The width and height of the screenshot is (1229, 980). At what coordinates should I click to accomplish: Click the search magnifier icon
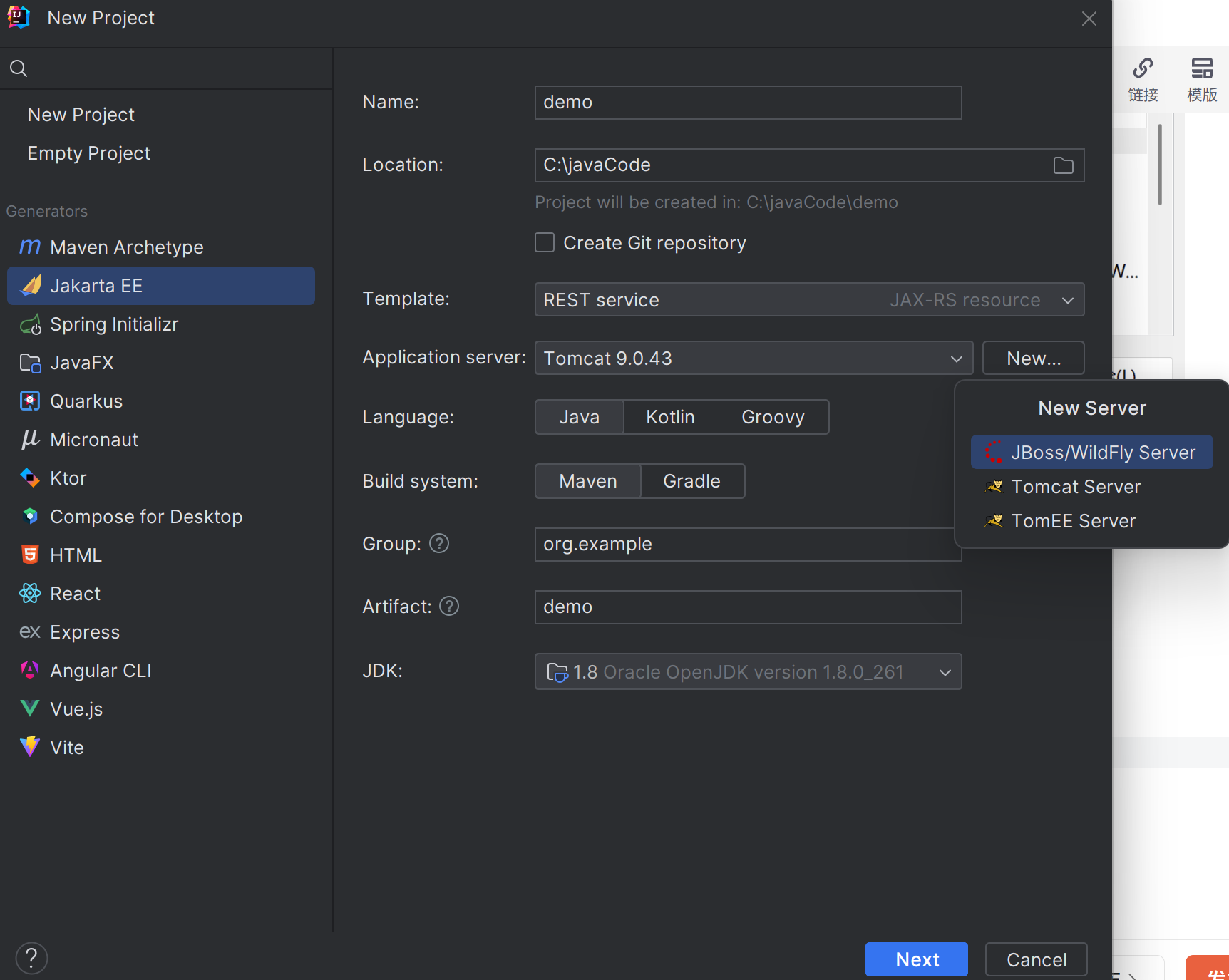pos(19,68)
